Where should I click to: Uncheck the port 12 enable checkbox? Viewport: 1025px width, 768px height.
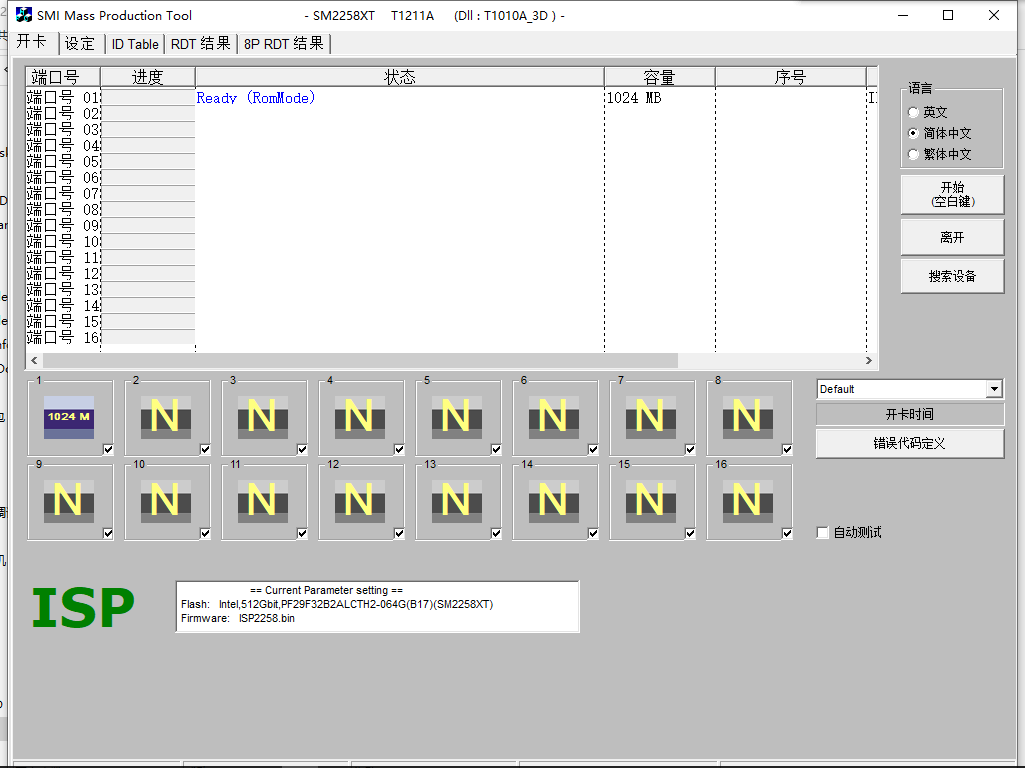(x=399, y=533)
